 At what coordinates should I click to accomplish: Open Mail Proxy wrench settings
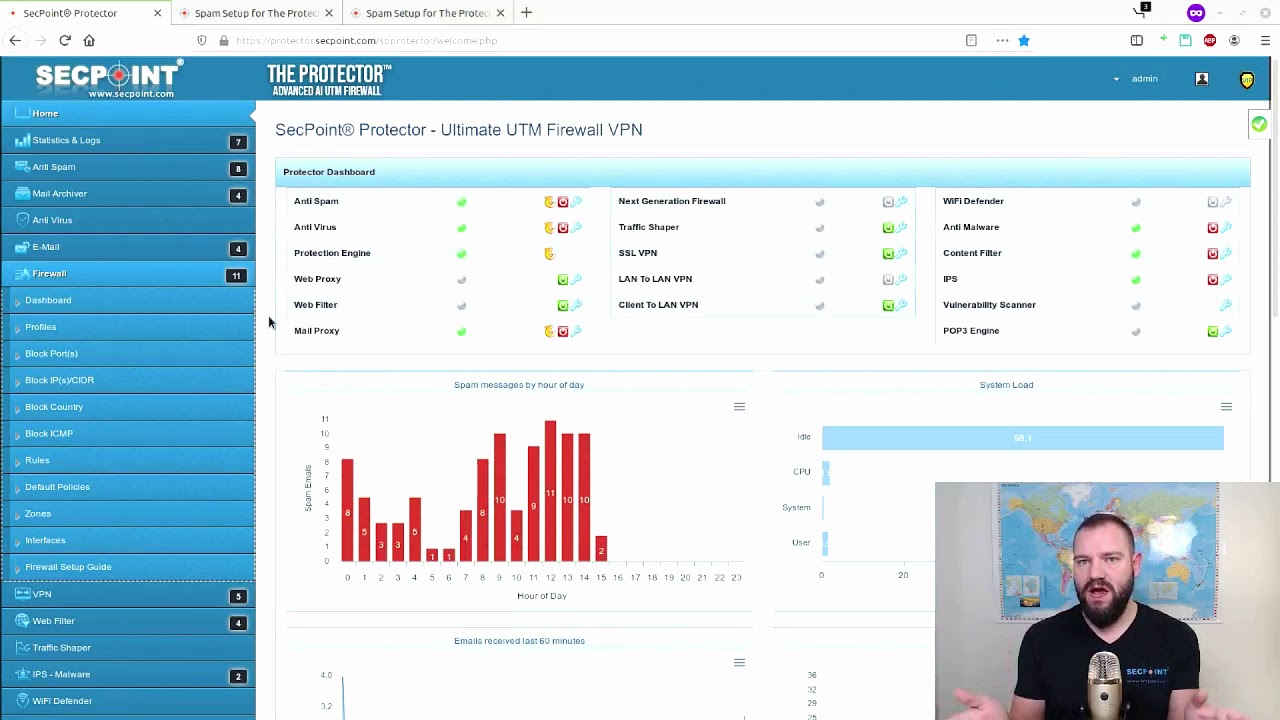576,332
